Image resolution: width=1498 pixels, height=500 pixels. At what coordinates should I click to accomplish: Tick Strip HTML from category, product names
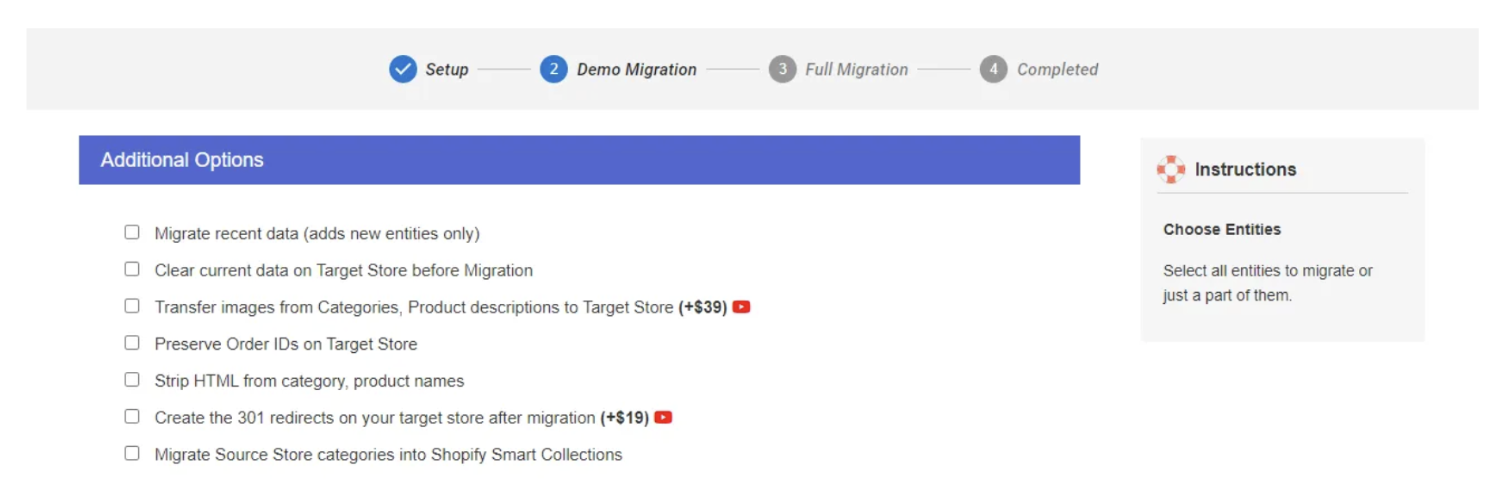tap(132, 380)
